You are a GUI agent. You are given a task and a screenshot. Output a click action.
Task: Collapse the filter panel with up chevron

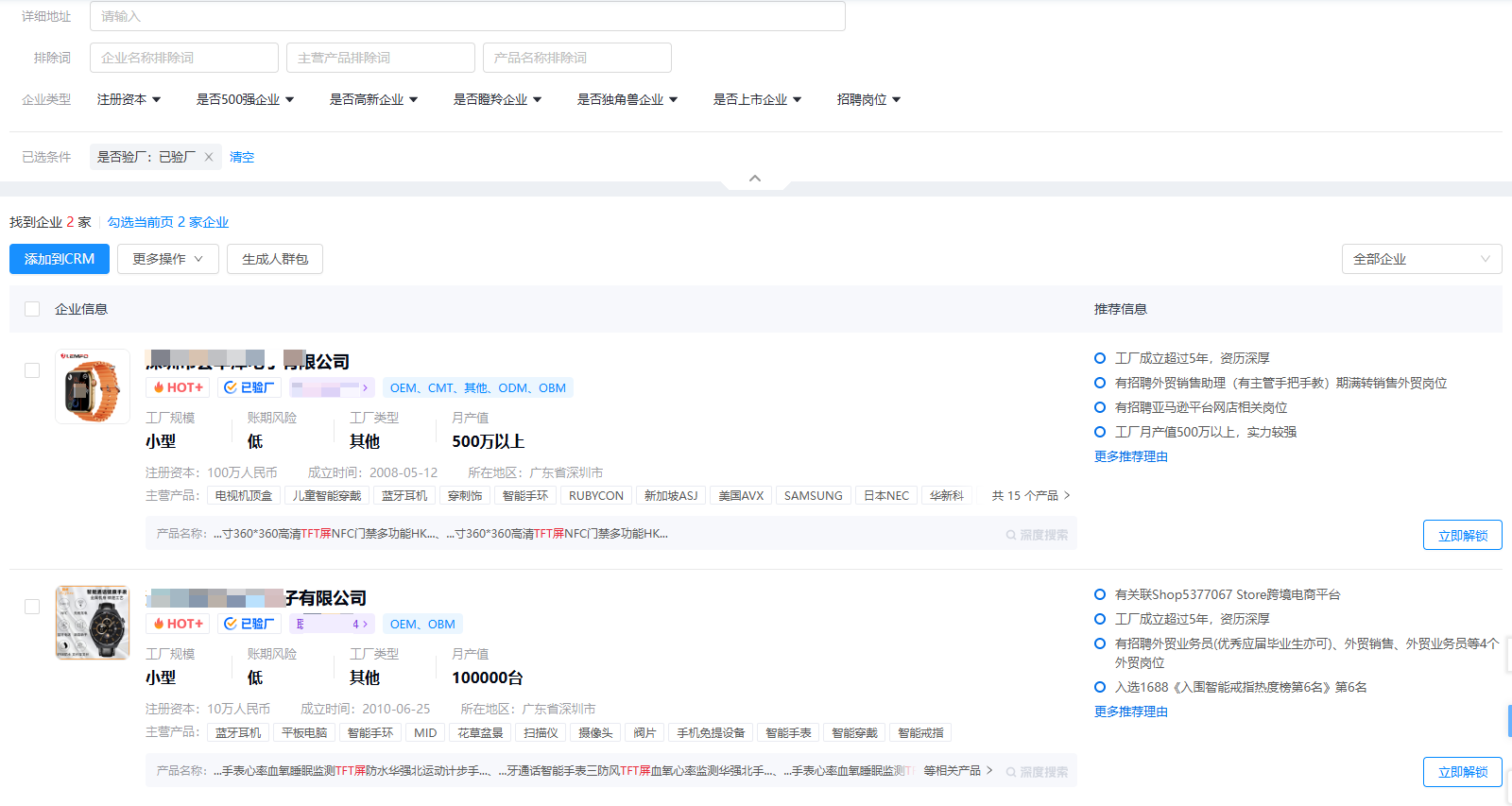[755, 179]
